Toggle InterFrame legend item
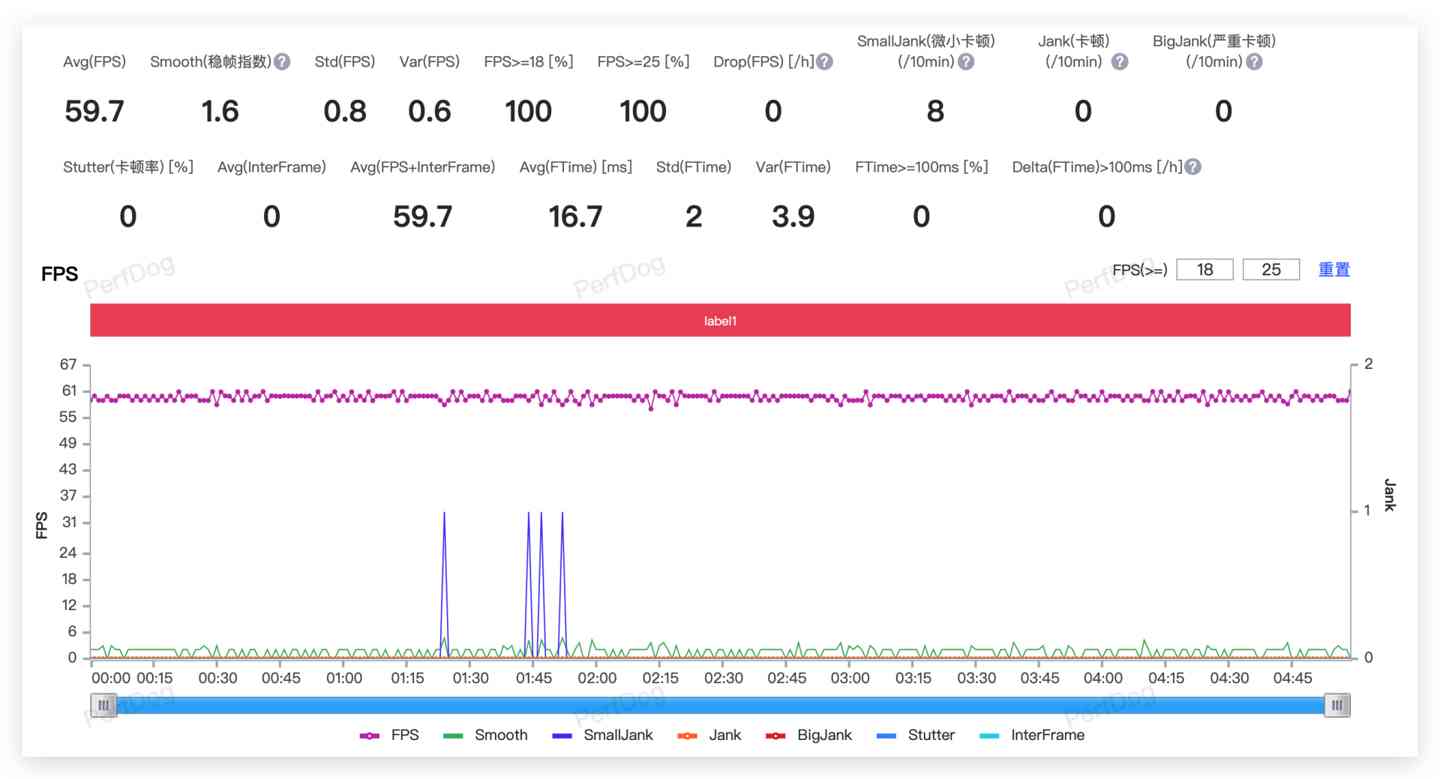Viewport: 1440px width, 779px height. 1031,735
